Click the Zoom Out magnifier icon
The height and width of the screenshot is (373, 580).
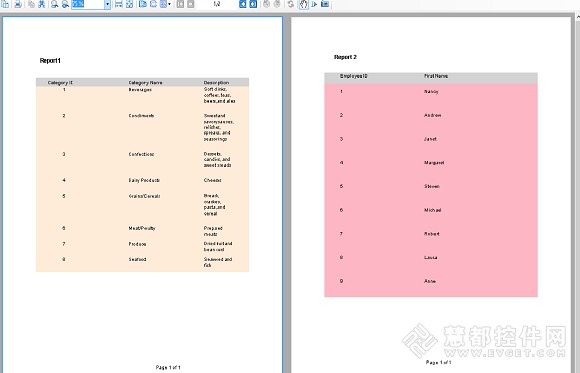tap(55, 4)
